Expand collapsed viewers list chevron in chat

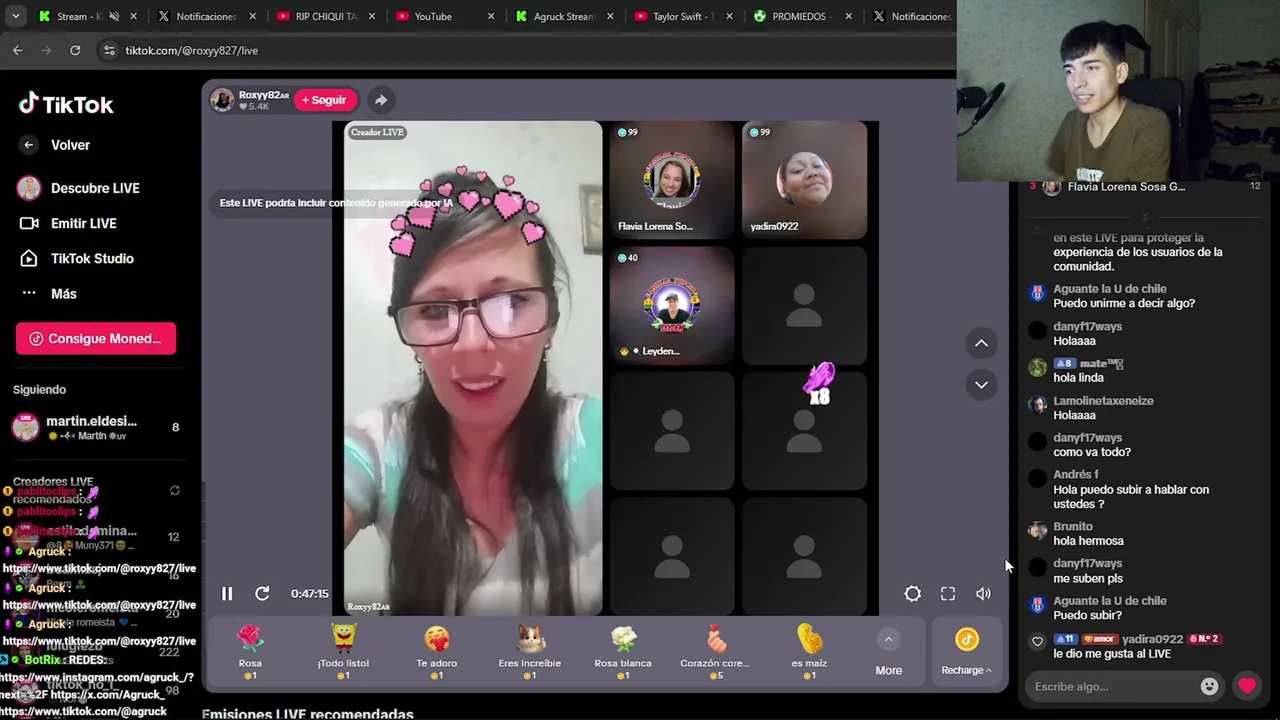click(x=1145, y=216)
